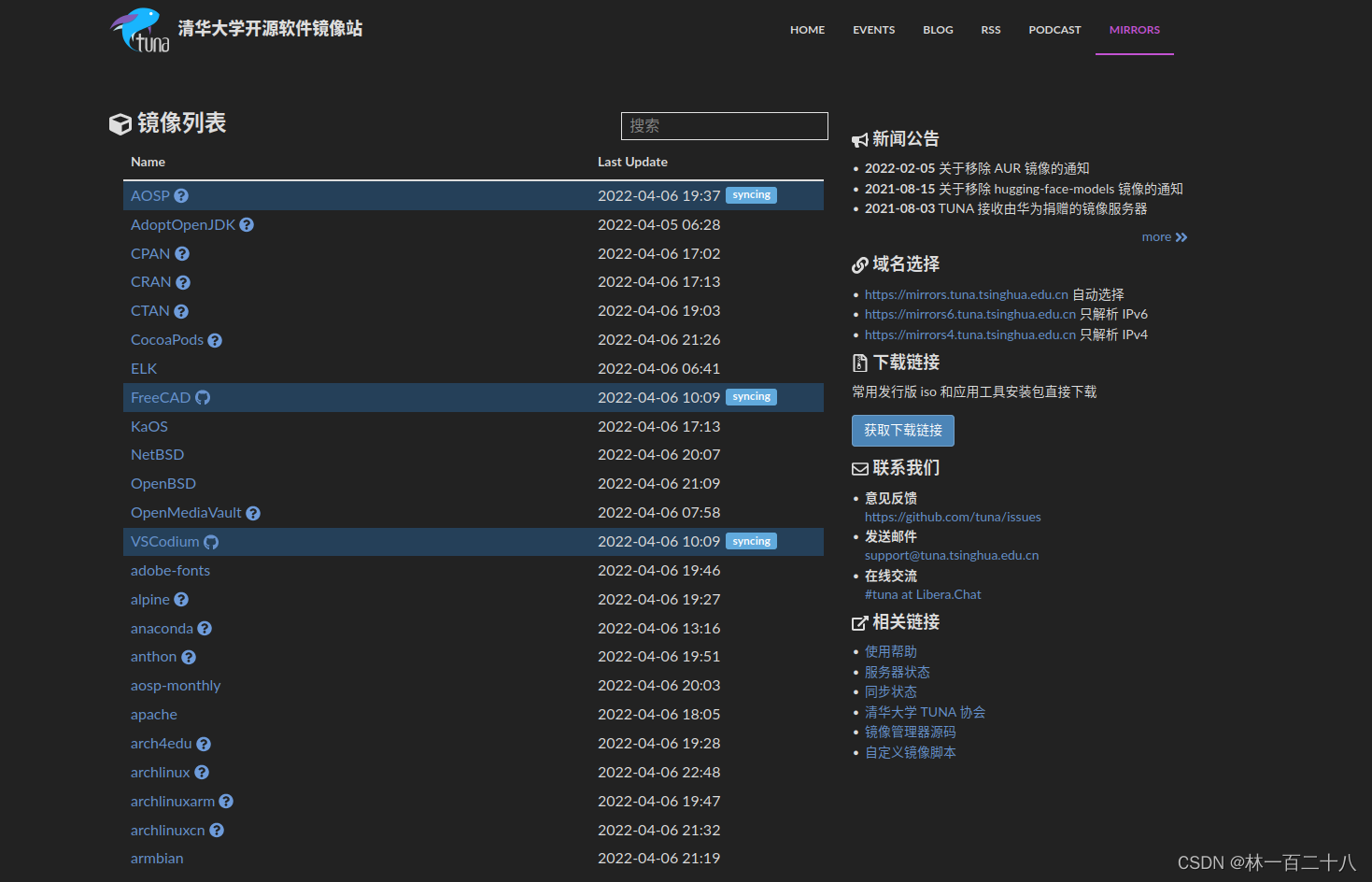The image size is (1372, 882).
Task: Open the NetBSD mirror link
Action: click(157, 455)
